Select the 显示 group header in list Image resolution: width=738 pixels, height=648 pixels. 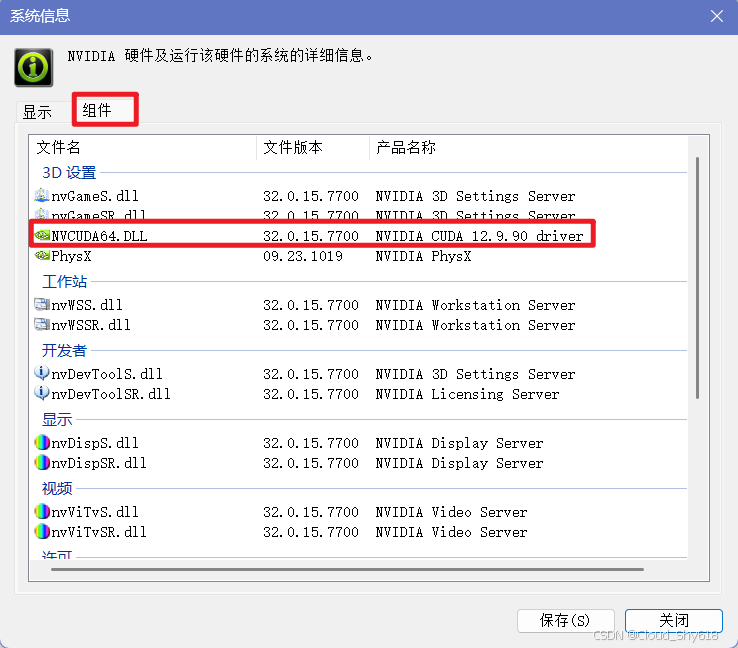tap(57, 419)
